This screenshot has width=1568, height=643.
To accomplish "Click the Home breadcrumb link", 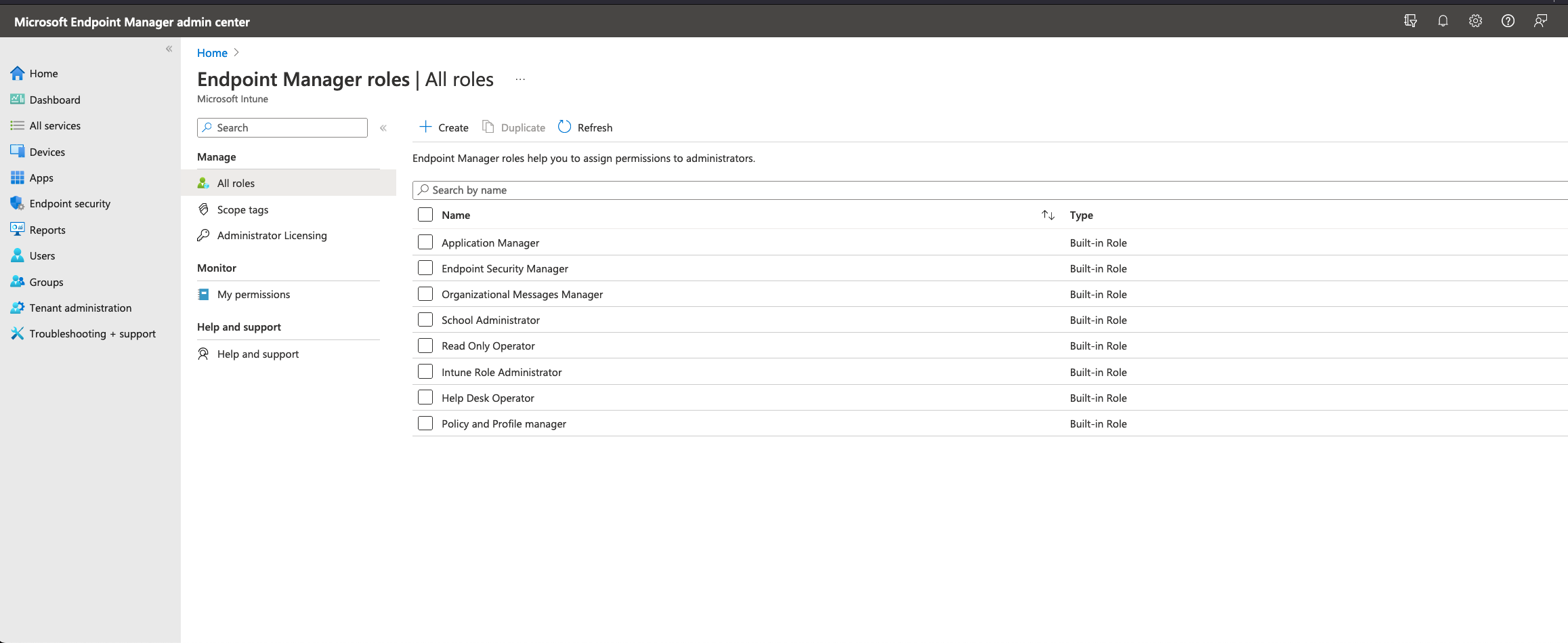I will [x=212, y=53].
